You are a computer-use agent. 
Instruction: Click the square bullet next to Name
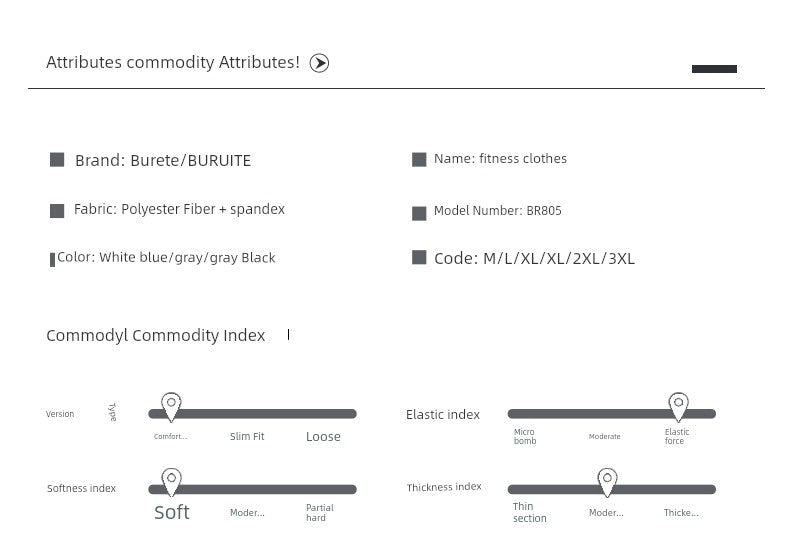(419, 160)
